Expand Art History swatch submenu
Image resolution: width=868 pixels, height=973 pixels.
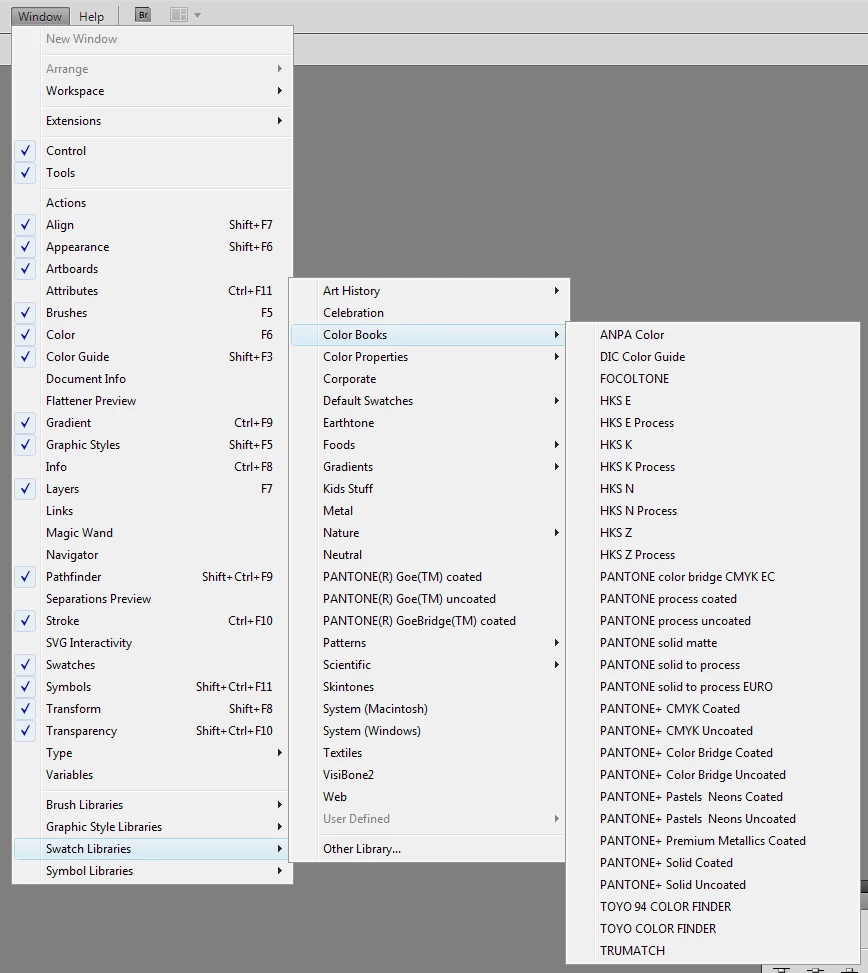click(x=428, y=291)
